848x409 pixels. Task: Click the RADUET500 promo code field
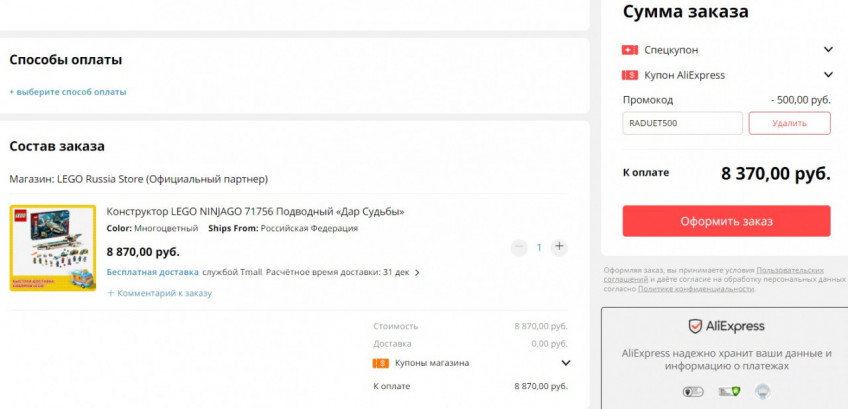683,123
